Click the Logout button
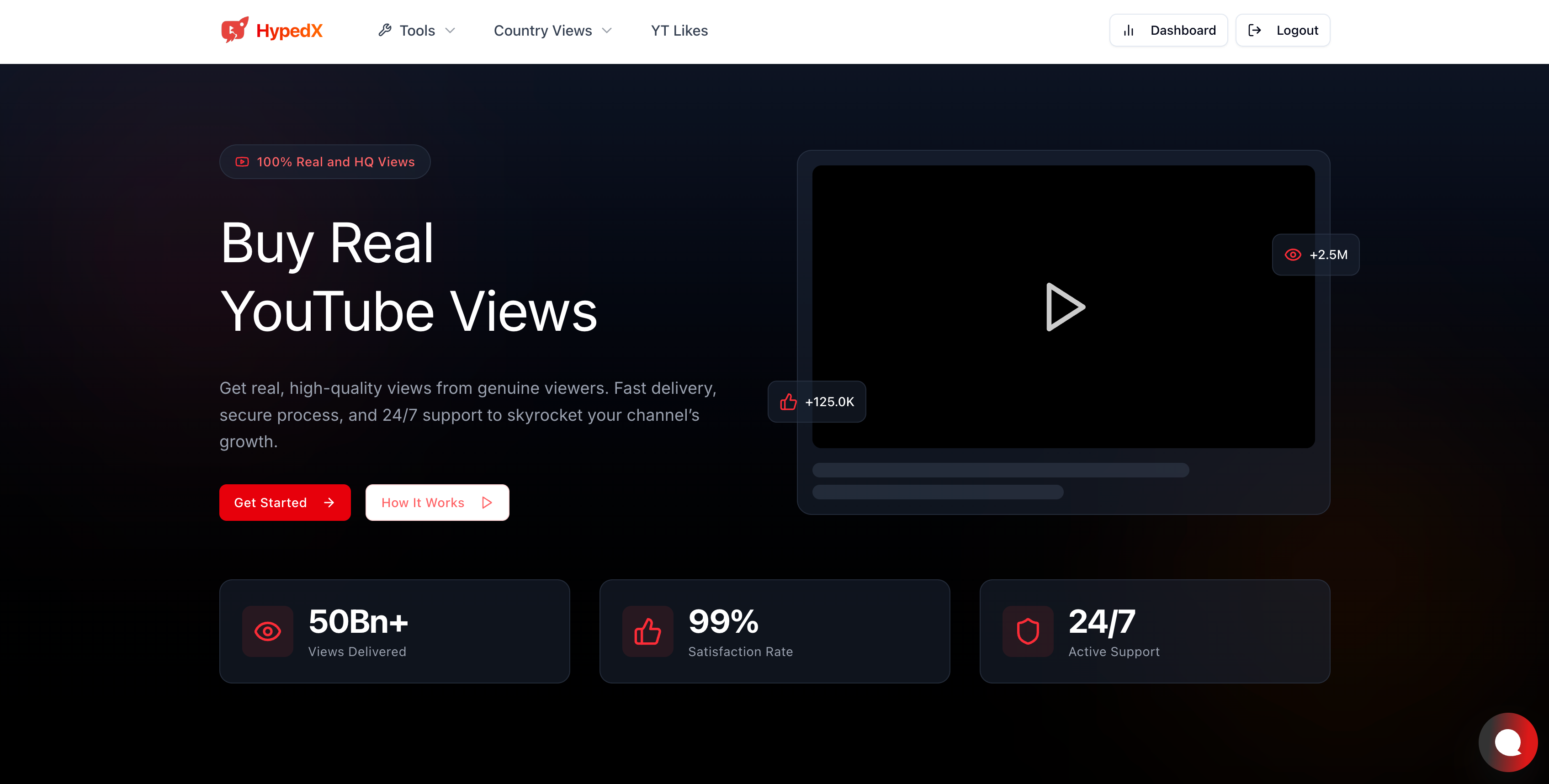 (x=1282, y=30)
